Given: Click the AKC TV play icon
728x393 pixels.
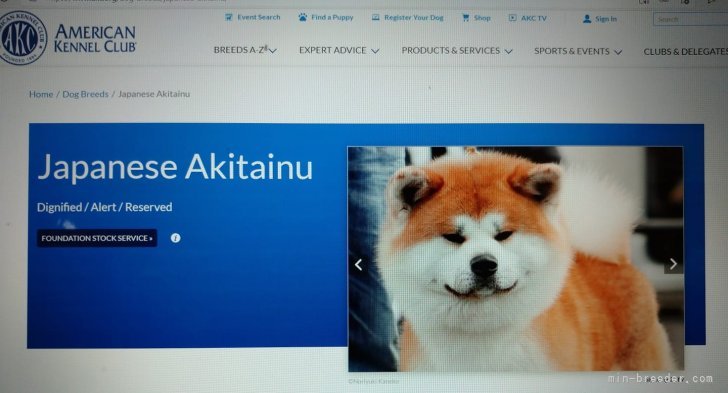Looking at the screenshot, I should coord(513,18).
